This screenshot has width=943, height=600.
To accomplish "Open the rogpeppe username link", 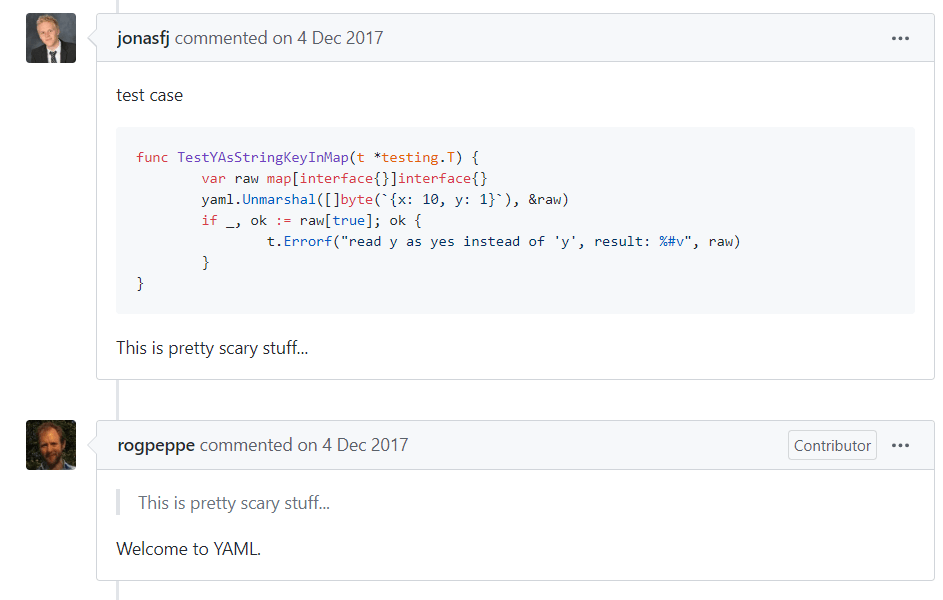I will point(155,446).
